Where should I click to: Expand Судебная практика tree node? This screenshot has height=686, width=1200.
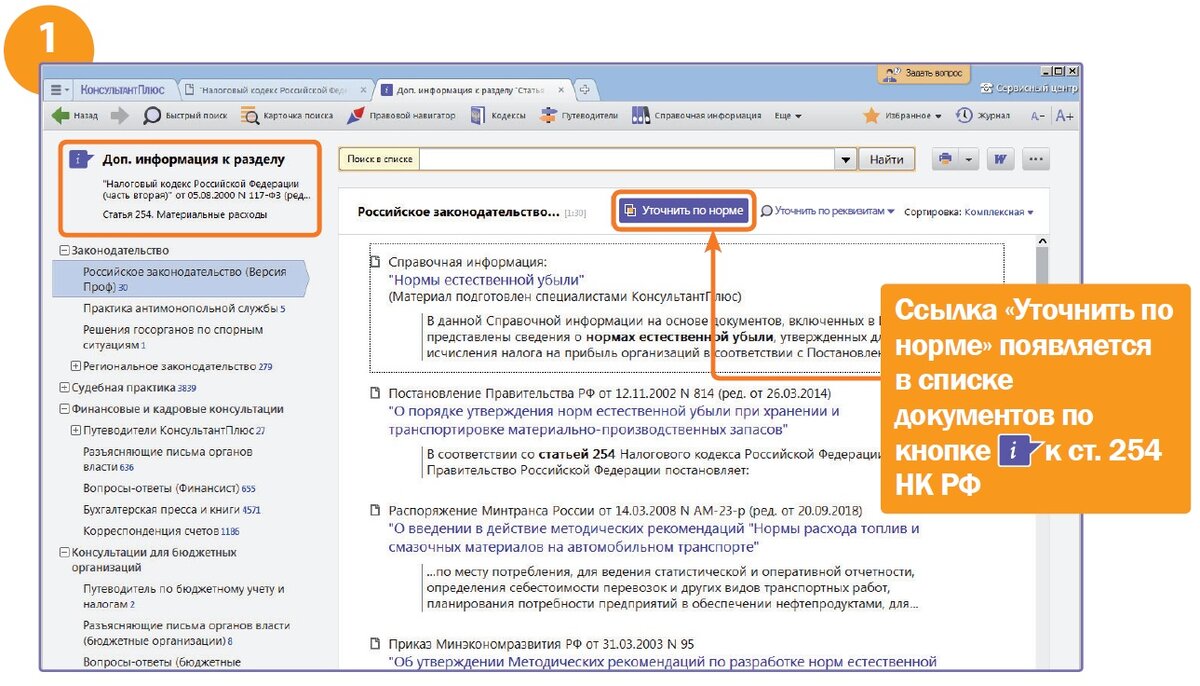click(x=64, y=387)
